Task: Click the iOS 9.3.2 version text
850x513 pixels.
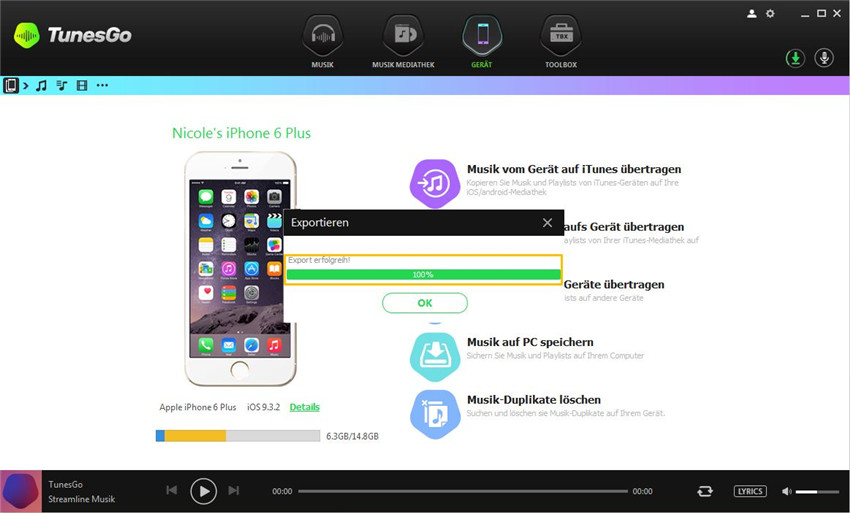Action: [x=263, y=407]
